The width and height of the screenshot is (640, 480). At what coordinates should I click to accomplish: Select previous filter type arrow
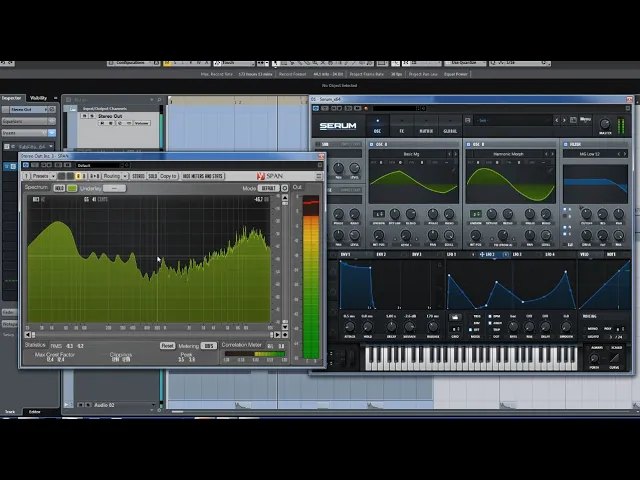(x=619, y=154)
